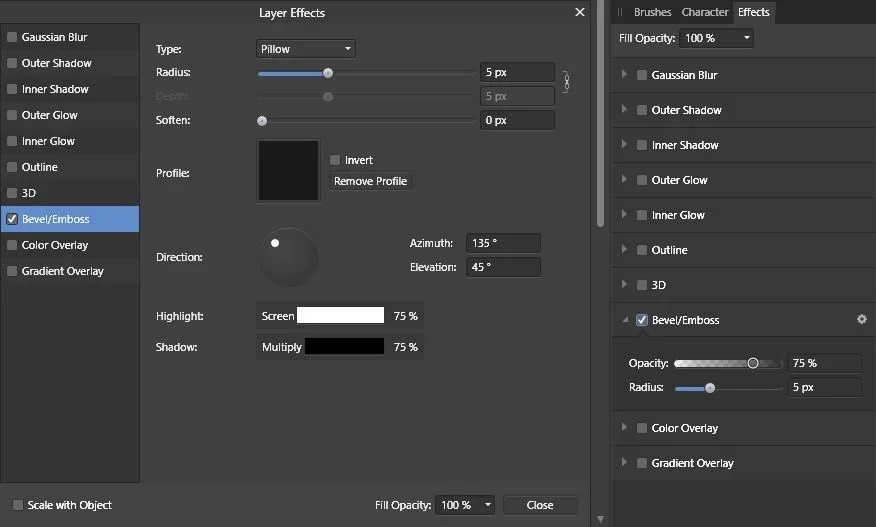Click the Profile curve preview box
This screenshot has height=527, width=876.
[288, 170]
